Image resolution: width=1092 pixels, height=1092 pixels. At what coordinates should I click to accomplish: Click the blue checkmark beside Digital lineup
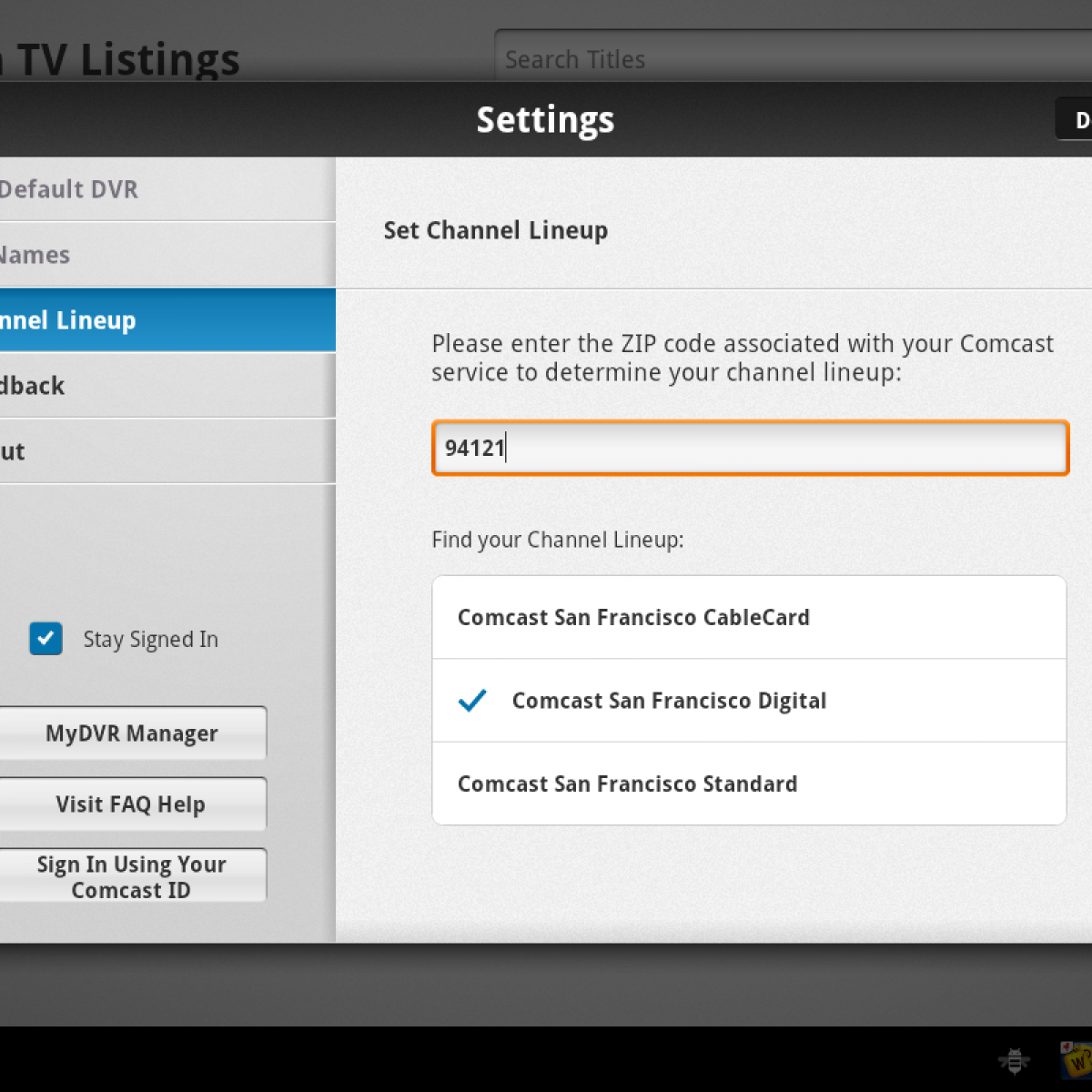point(472,701)
